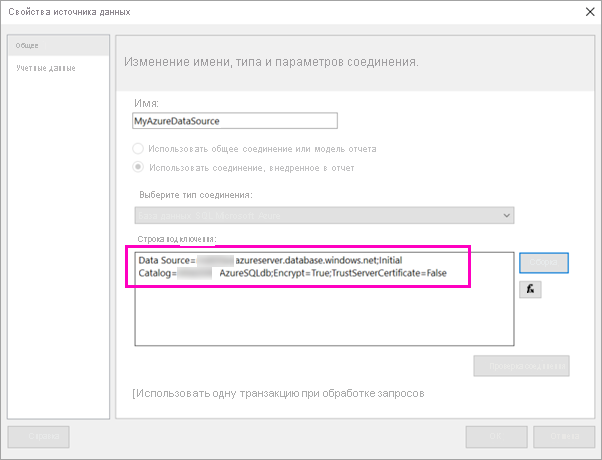Screen dimensions: 602x460
Task: Edit the Имя field MyAzureDataSource
Action: coord(235,121)
